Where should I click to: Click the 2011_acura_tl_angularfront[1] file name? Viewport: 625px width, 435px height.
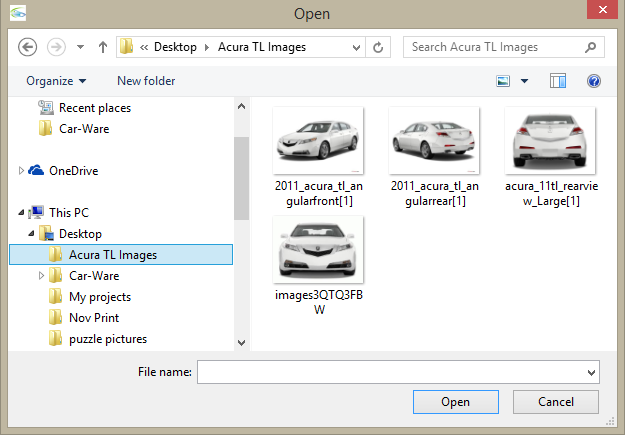pos(319,193)
